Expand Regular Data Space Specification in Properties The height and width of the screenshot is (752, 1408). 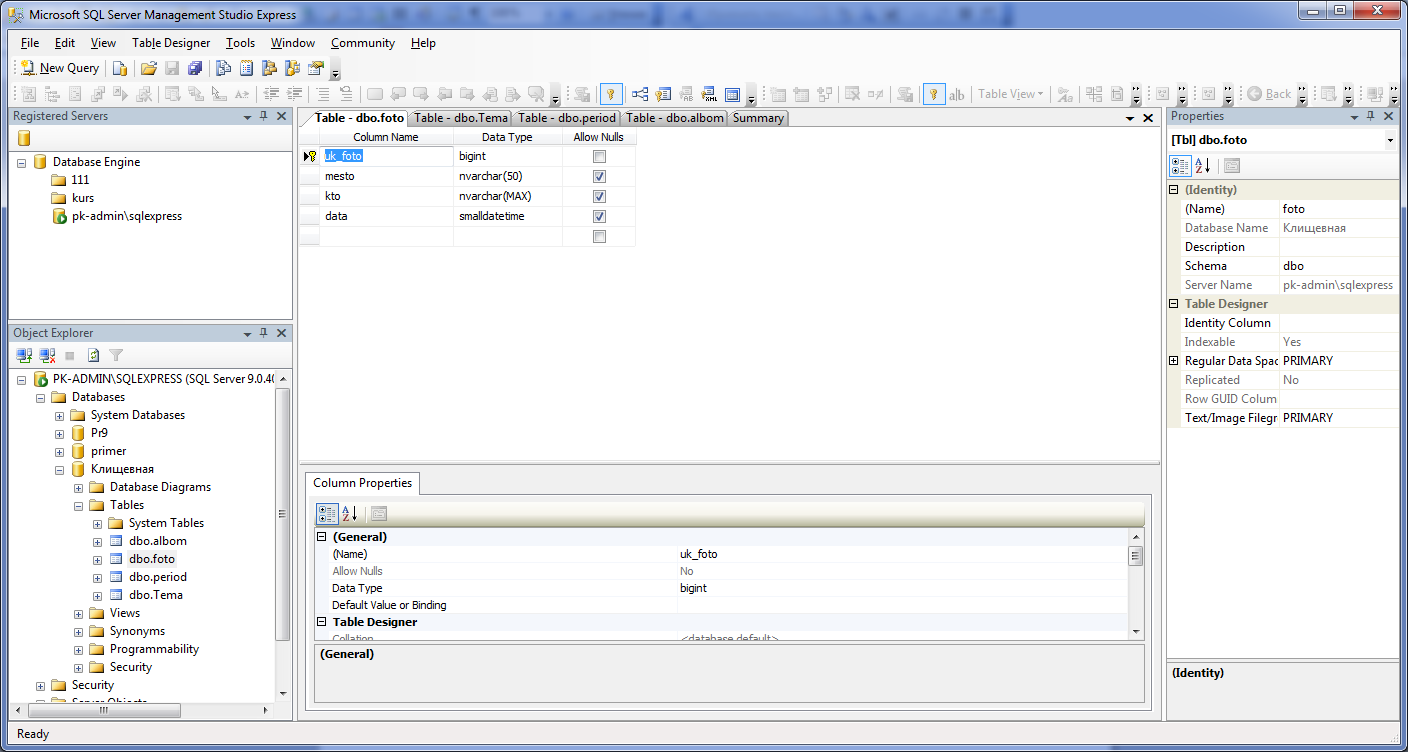pyautogui.click(x=1174, y=361)
